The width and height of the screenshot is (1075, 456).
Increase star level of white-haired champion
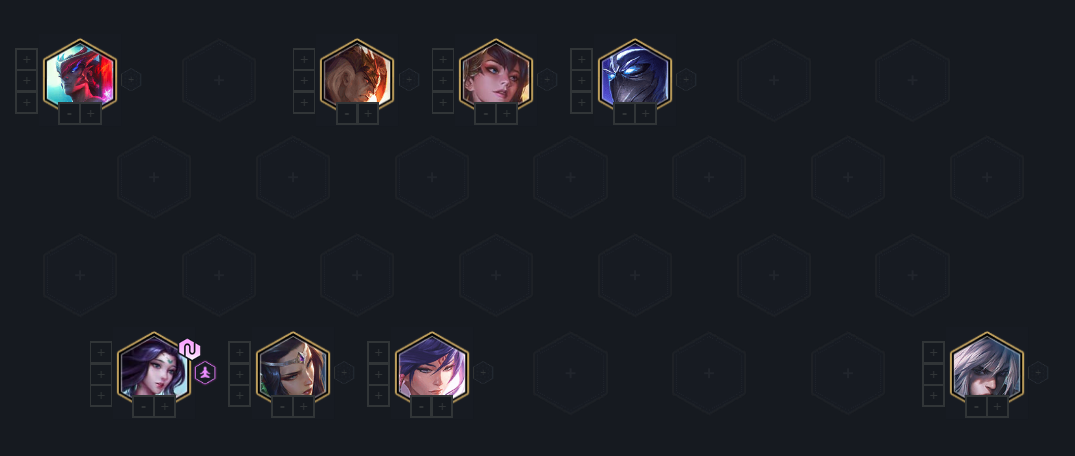click(x=998, y=407)
